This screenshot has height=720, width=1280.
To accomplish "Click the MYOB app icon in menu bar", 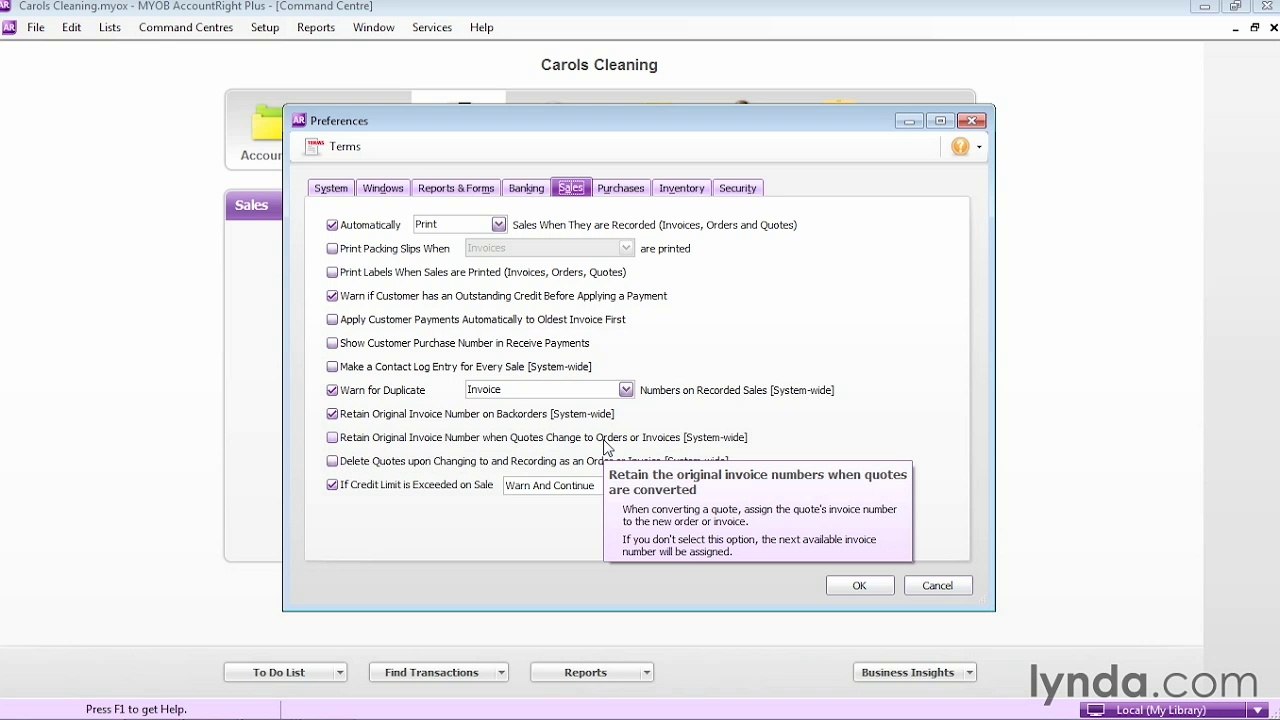I will [9, 28].
